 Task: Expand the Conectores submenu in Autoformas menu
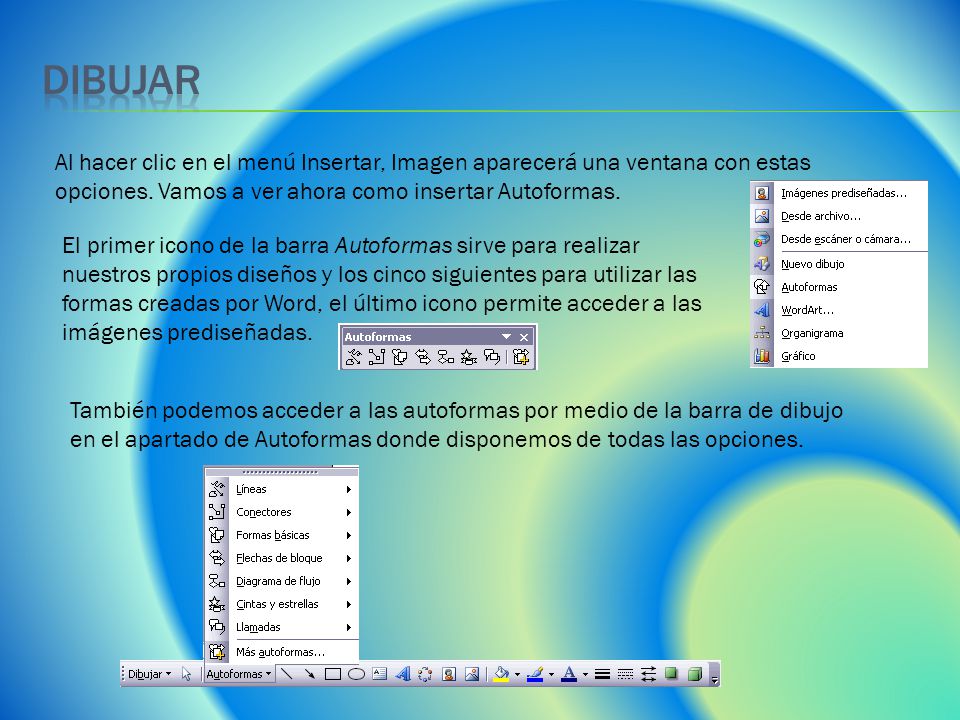(282, 512)
